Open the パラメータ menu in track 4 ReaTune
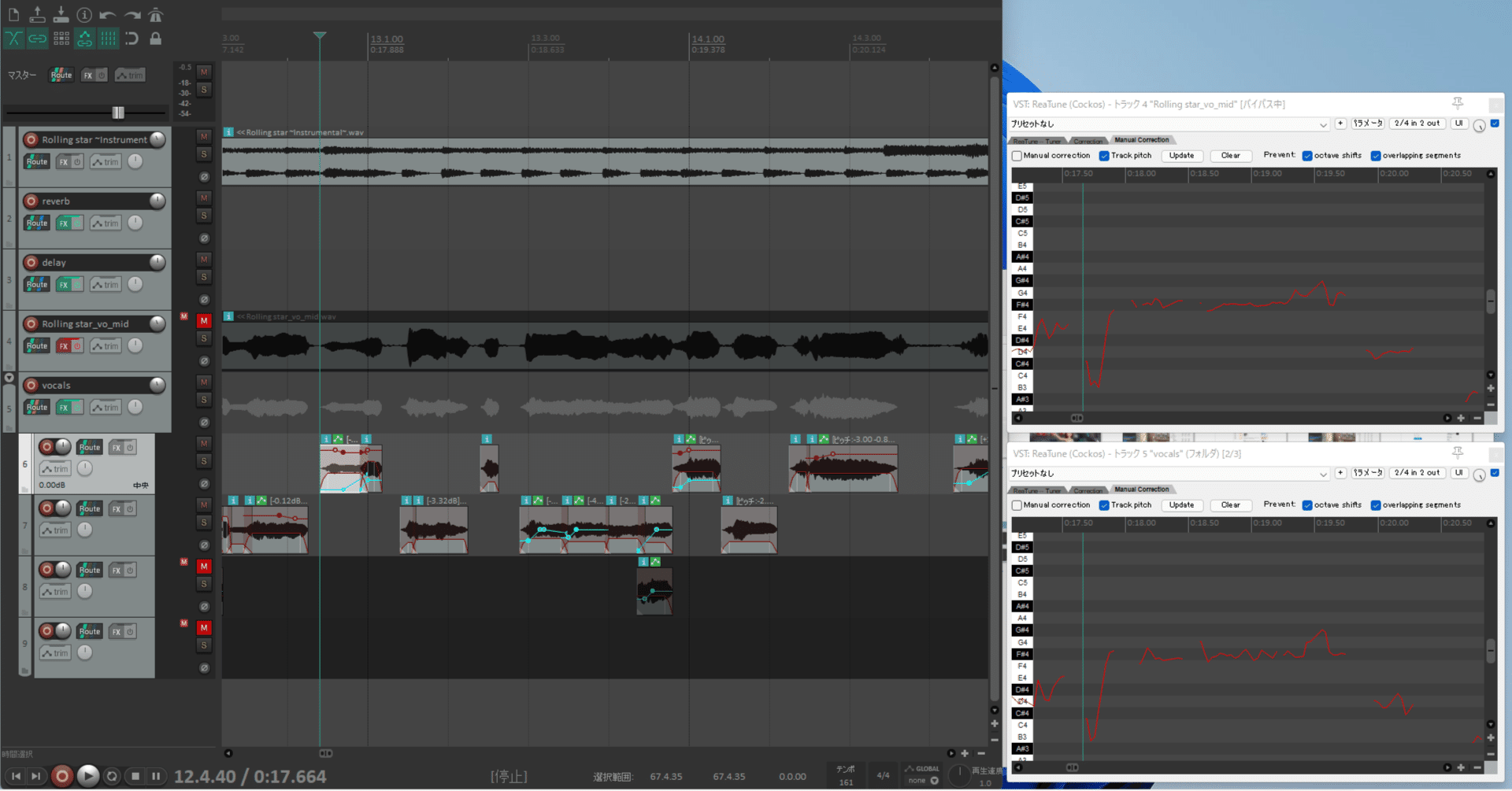Screen dimensions: 1512x791 coord(1368,124)
